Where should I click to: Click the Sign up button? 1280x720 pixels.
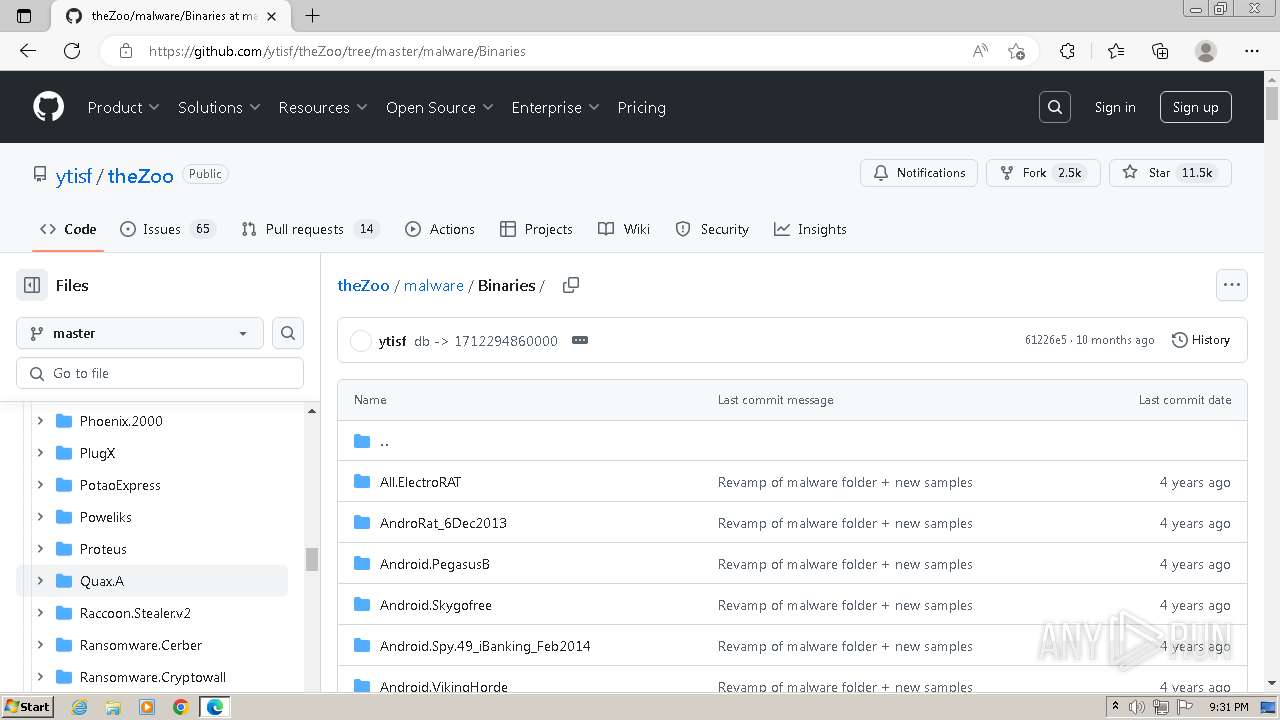click(x=1195, y=107)
